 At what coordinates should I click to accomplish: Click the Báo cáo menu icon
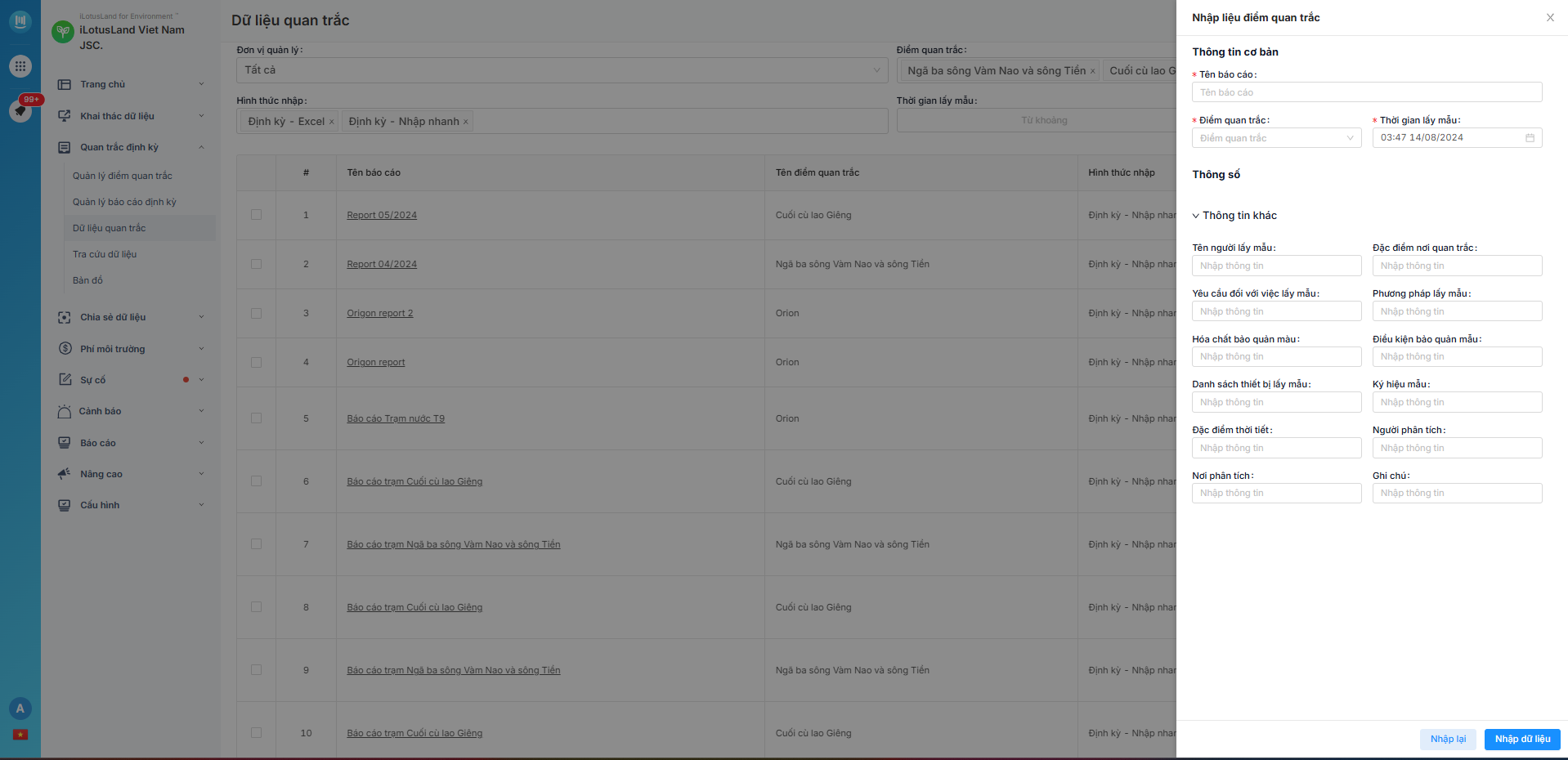[65, 443]
